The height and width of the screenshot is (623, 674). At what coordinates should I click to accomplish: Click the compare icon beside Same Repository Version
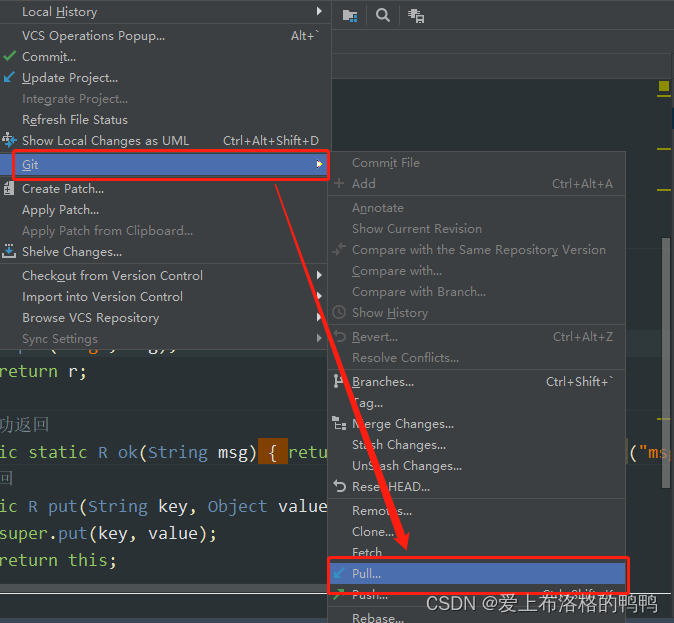[339, 249]
